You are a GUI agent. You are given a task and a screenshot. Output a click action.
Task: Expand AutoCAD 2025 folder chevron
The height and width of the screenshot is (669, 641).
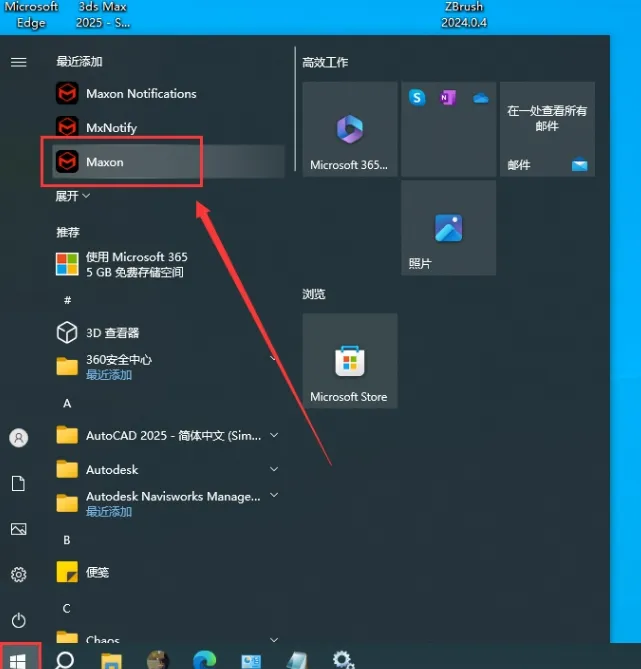(x=274, y=435)
